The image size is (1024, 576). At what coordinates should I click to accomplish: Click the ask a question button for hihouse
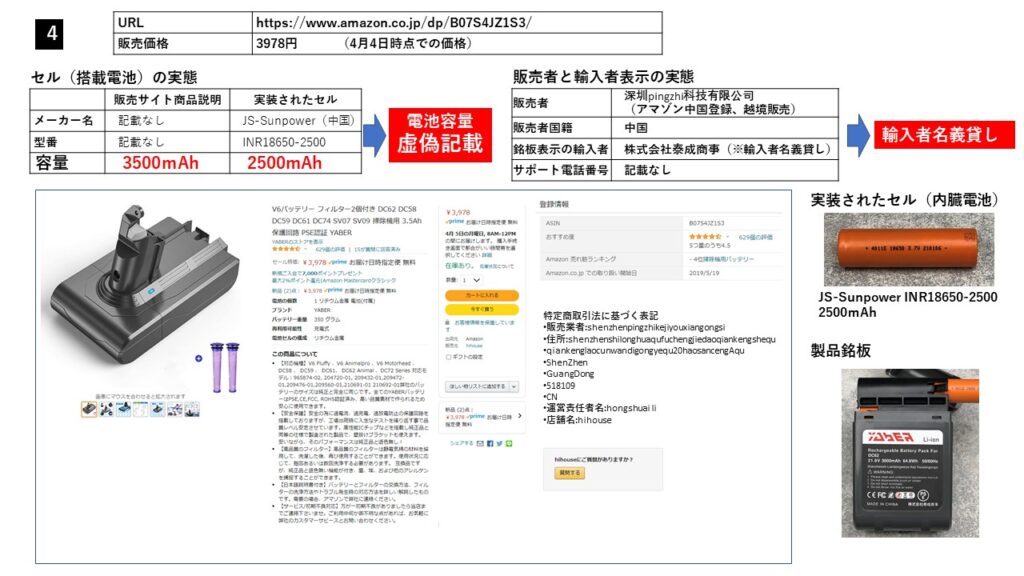pyautogui.click(x=569, y=474)
